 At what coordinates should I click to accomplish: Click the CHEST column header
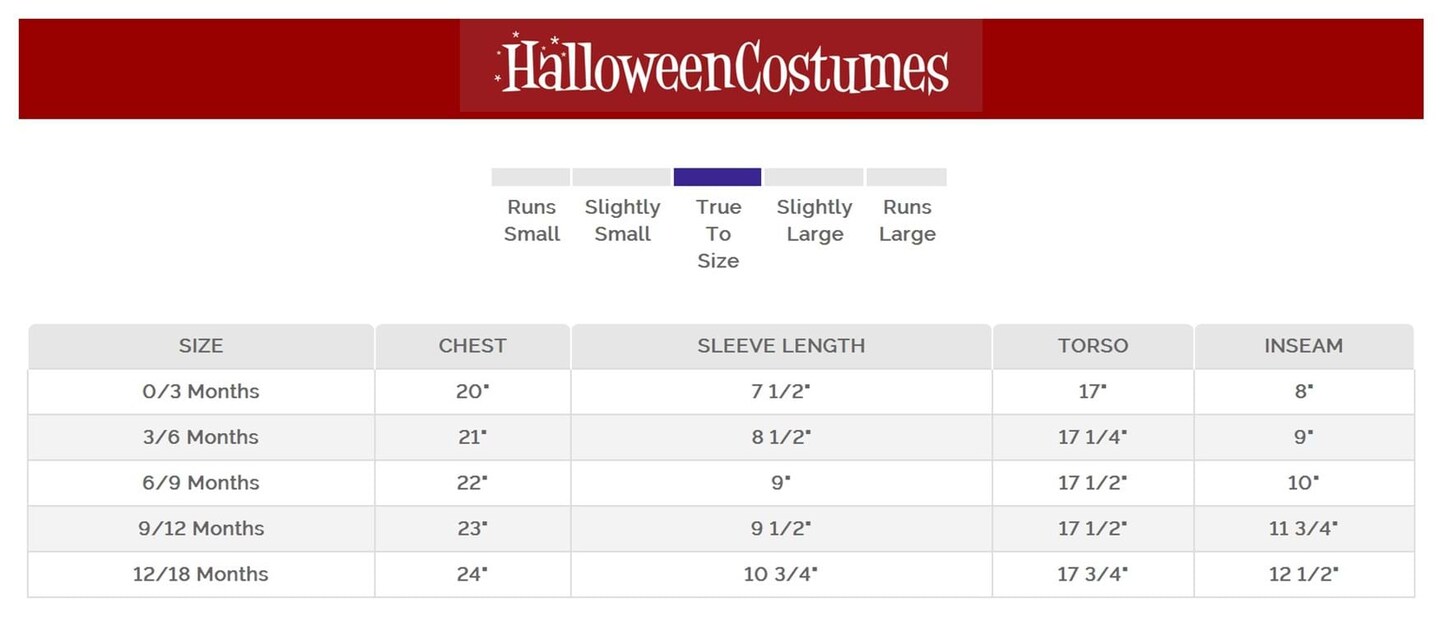click(472, 346)
